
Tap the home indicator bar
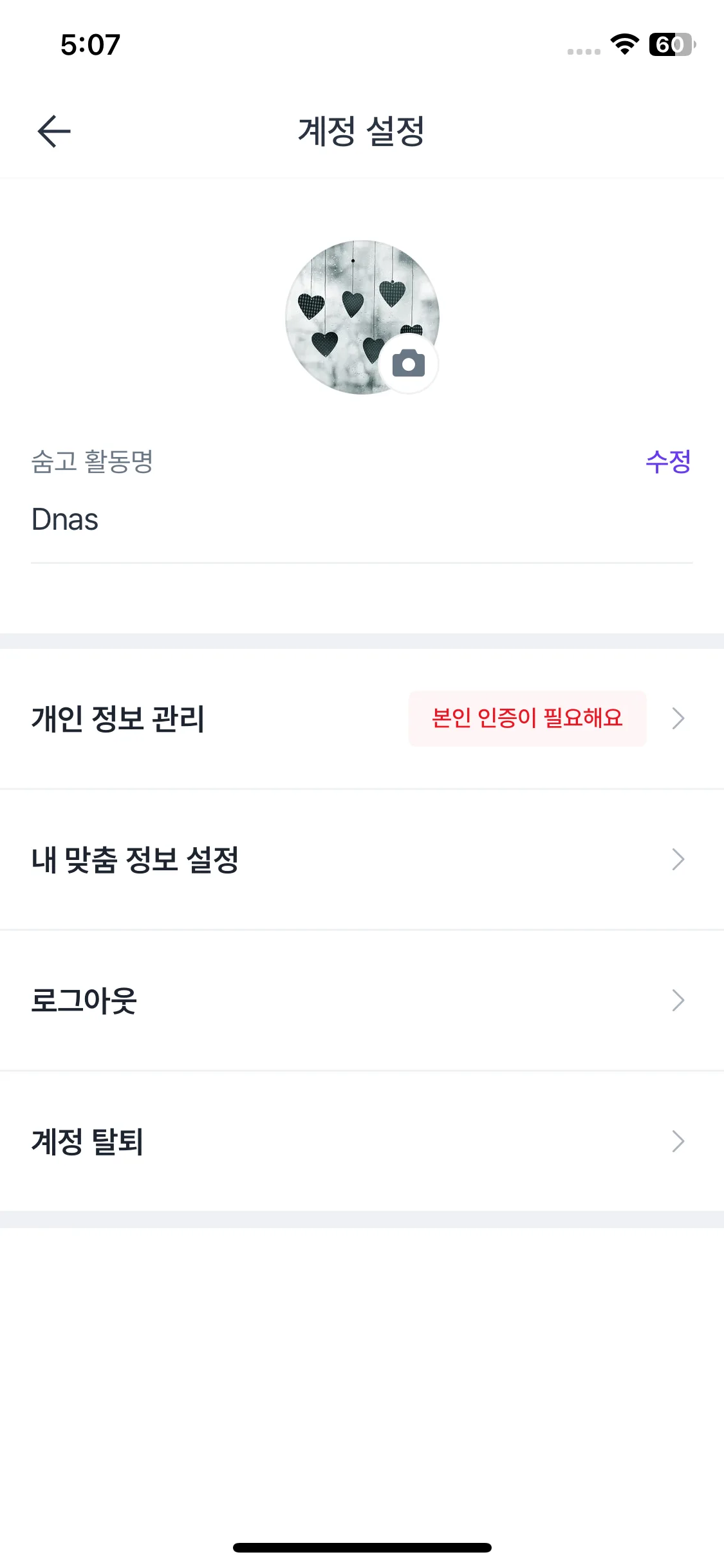[x=362, y=1547]
